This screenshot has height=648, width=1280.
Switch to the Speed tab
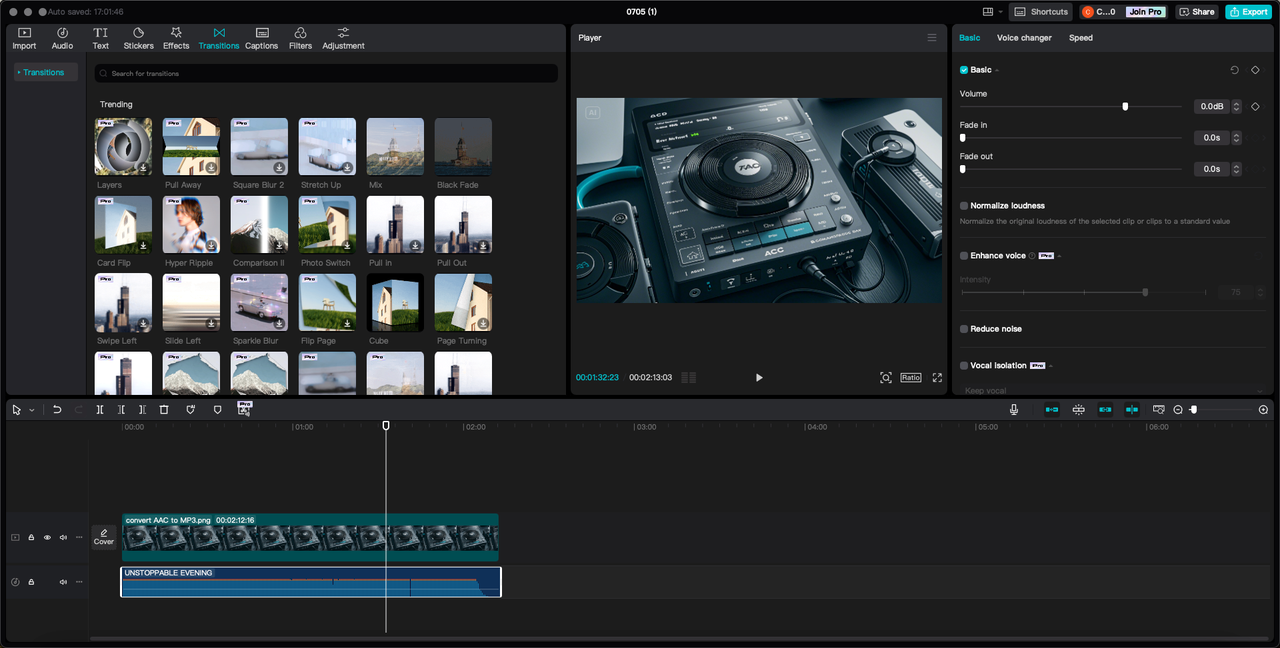point(1081,38)
